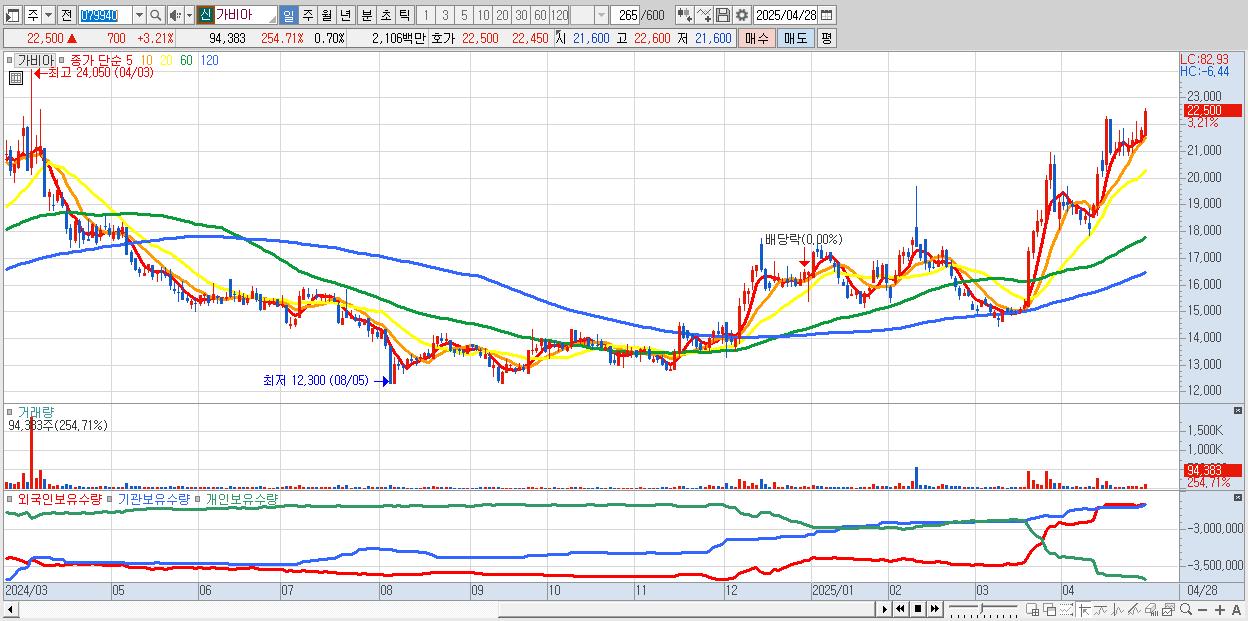
Task: Click the 10 period button
Action: tap(483, 15)
